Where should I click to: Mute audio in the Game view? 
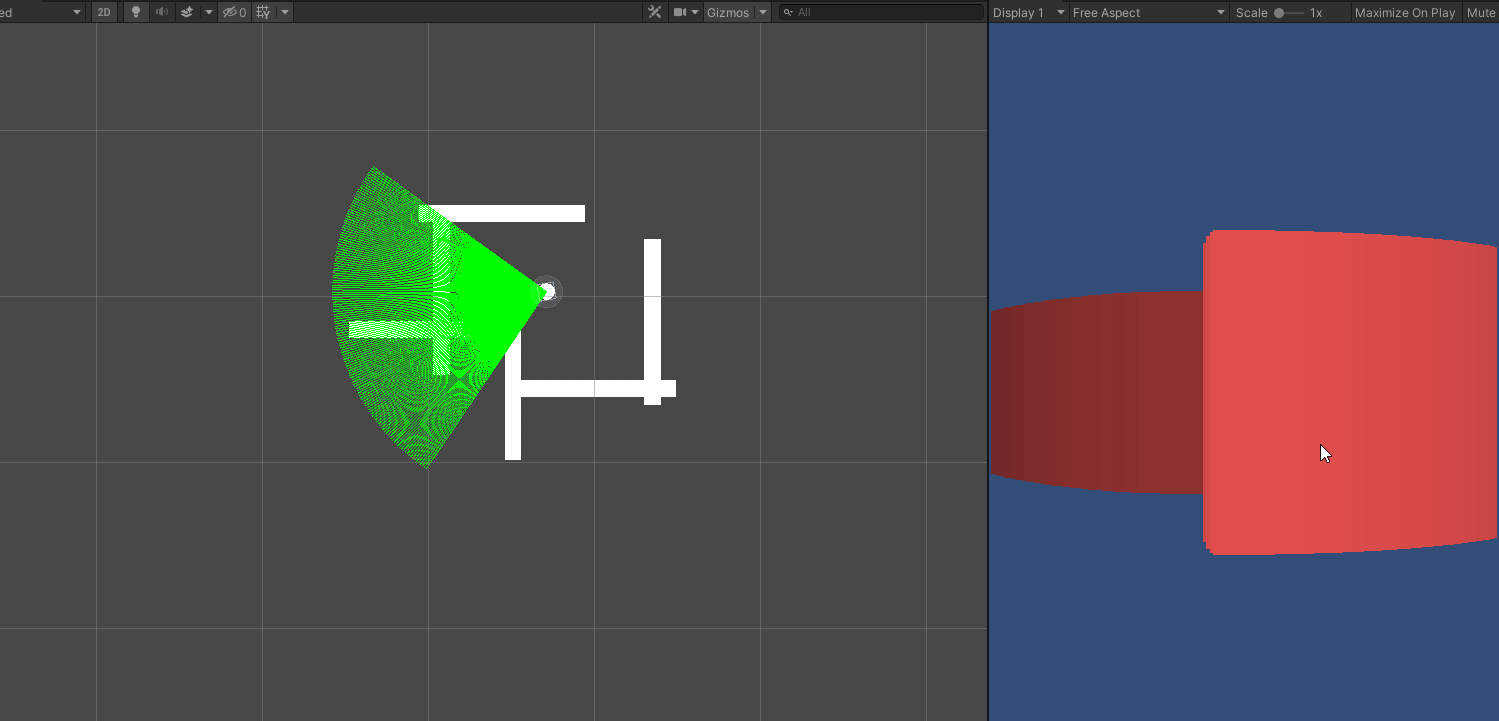1482,12
